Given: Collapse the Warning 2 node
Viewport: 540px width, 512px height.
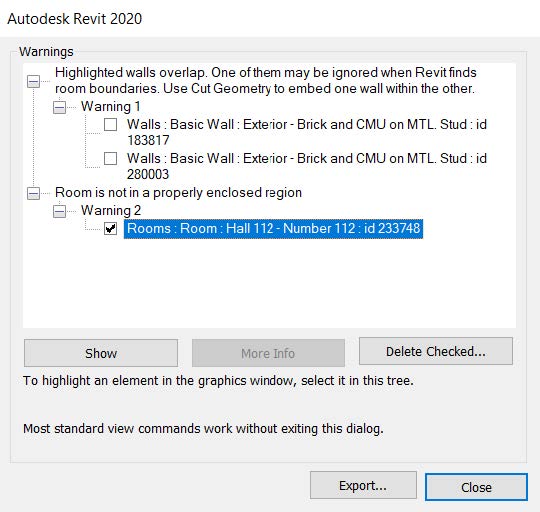Looking at the screenshot, I should [x=59, y=211].
